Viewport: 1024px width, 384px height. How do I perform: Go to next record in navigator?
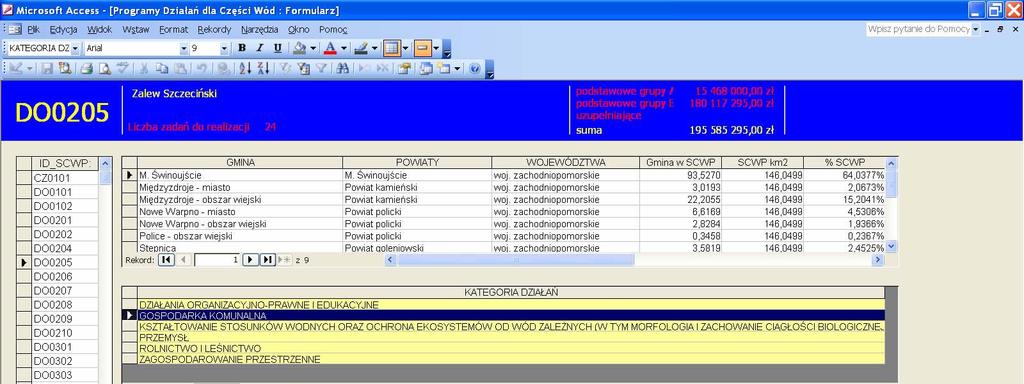[250, 259]
